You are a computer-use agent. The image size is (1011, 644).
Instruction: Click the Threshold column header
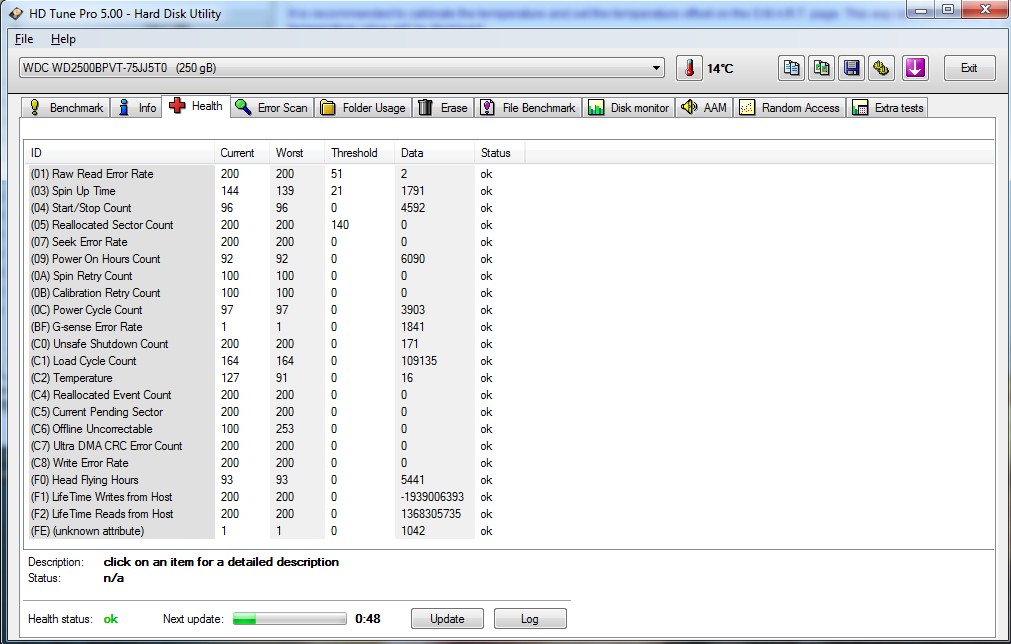point(360,153)
